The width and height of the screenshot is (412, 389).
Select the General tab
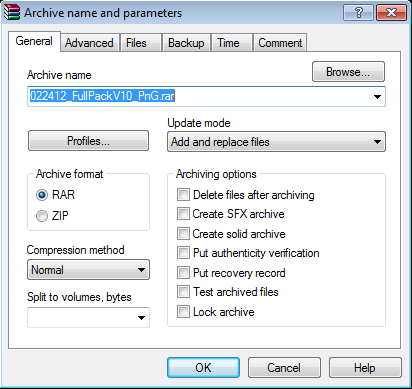34,41
